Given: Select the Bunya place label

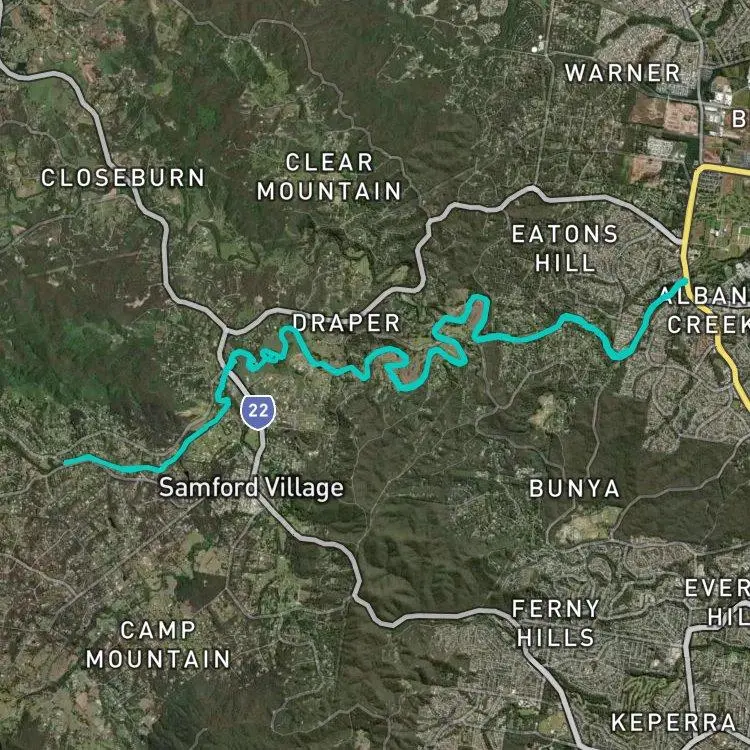Looking at the screenshot, I should [x=574, y=489].
